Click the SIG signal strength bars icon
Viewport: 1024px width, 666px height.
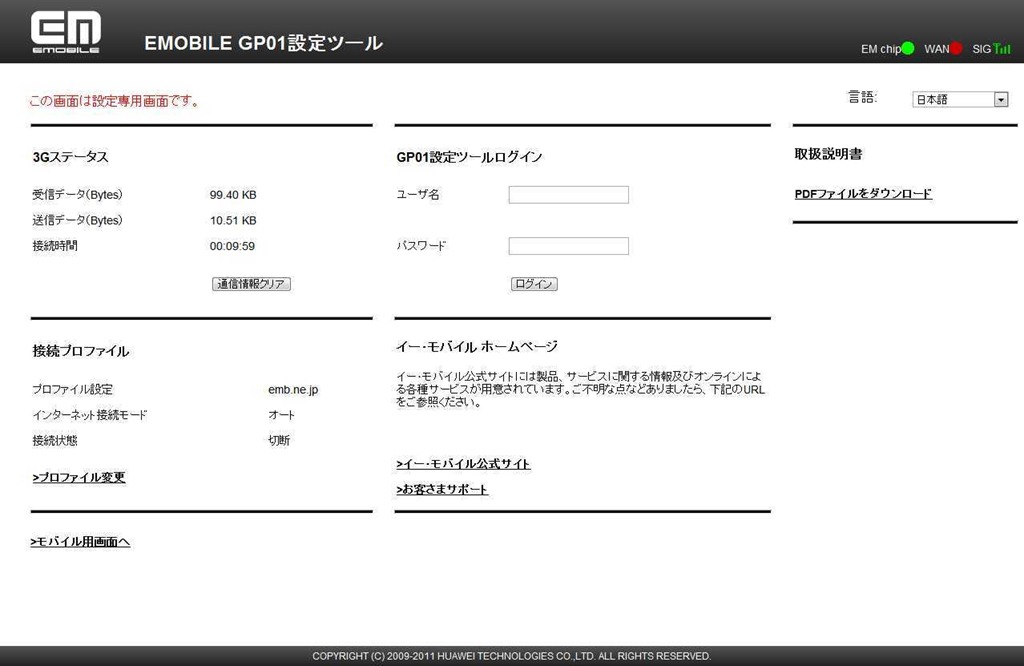1002,48
